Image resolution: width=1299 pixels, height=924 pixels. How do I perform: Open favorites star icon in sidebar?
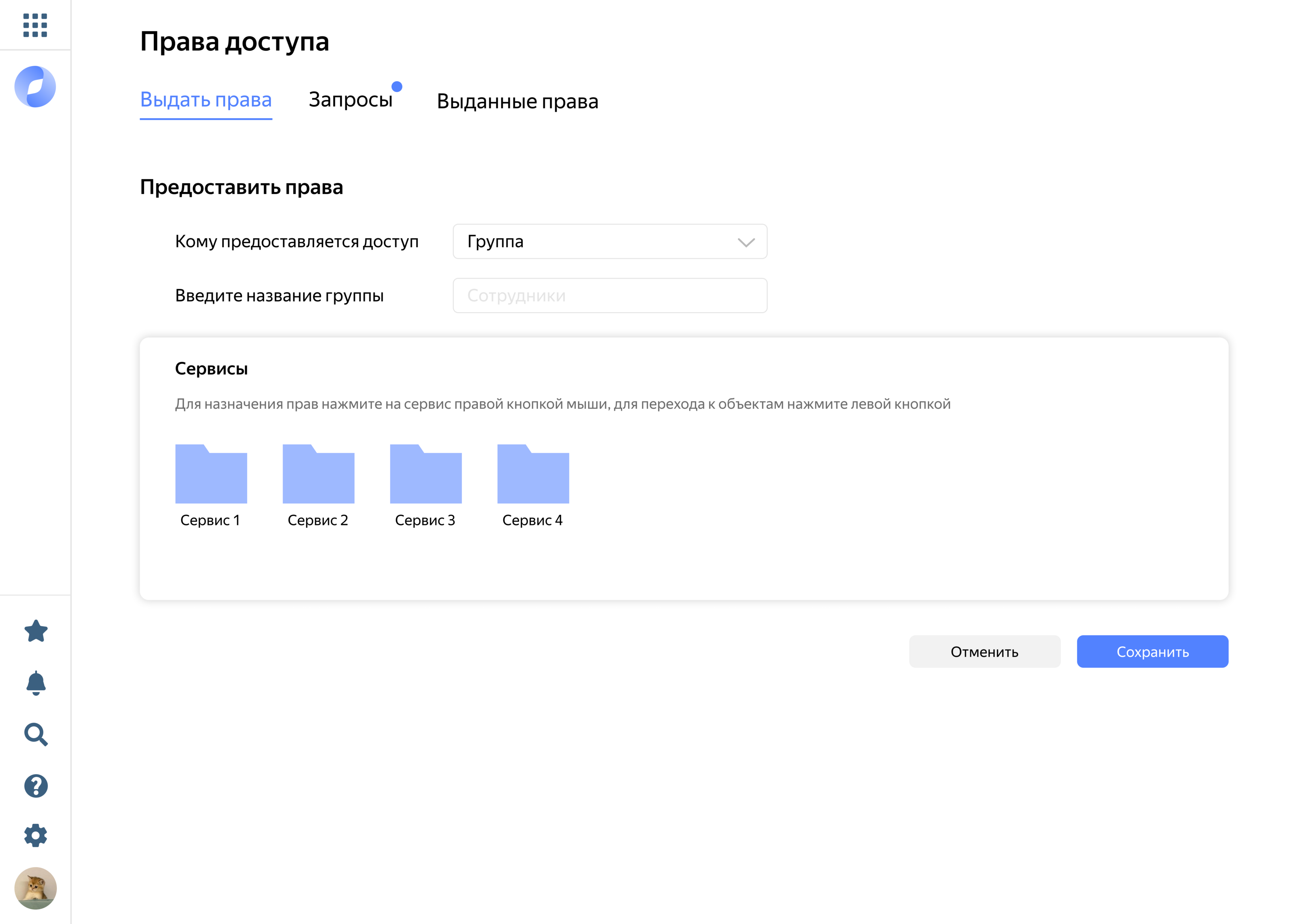click(x=36, y=631)
